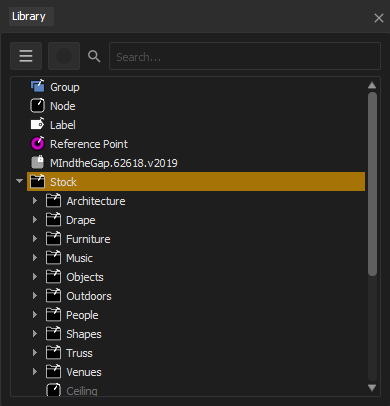Screen dimensions: 390x406
Task: Click the magnifying glass search icon
Action: (94, 56)
